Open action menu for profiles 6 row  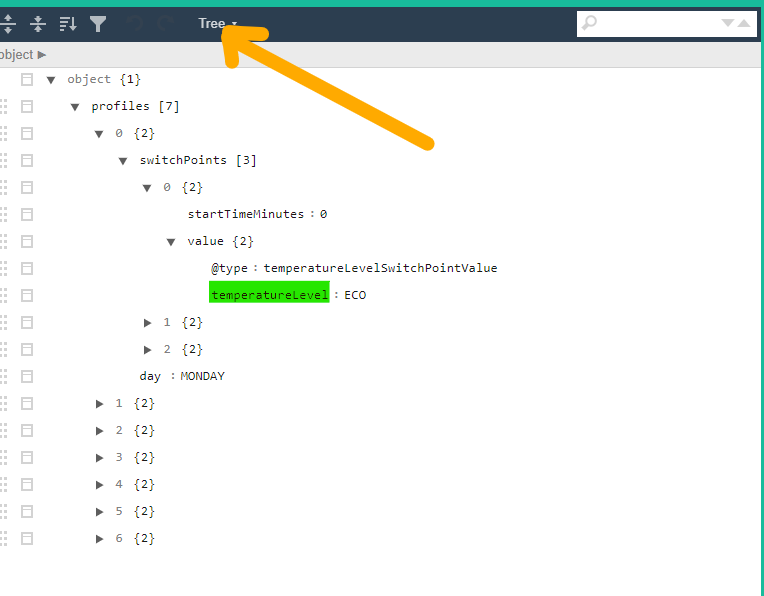coord(27,538)
